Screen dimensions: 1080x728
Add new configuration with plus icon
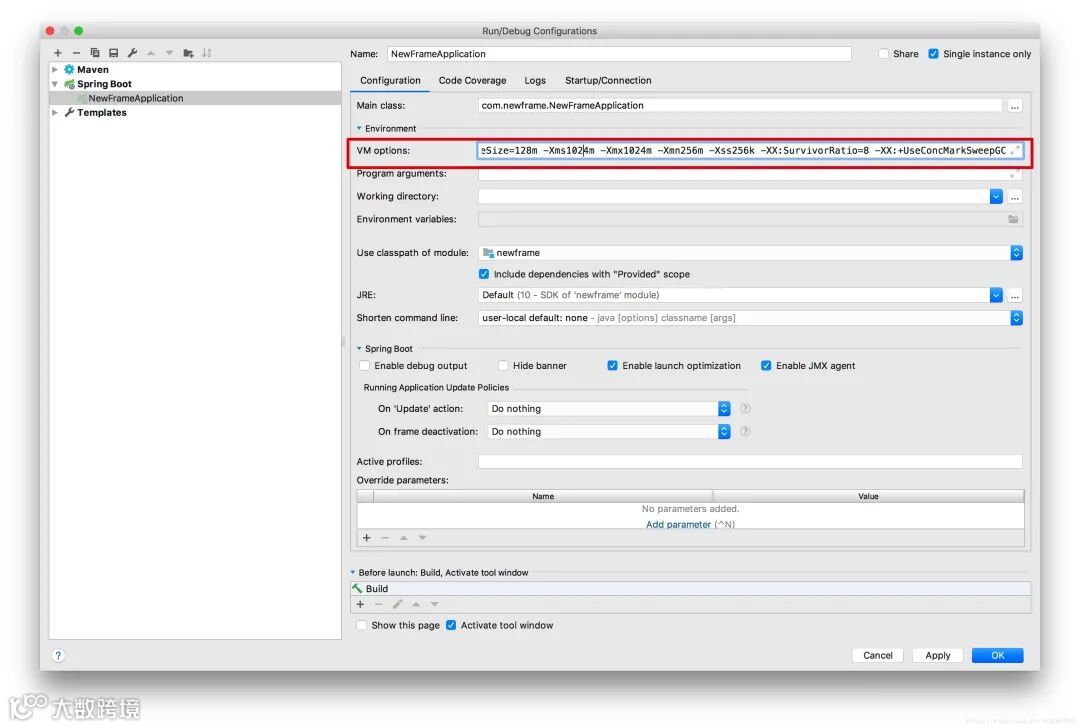[58, 53]
